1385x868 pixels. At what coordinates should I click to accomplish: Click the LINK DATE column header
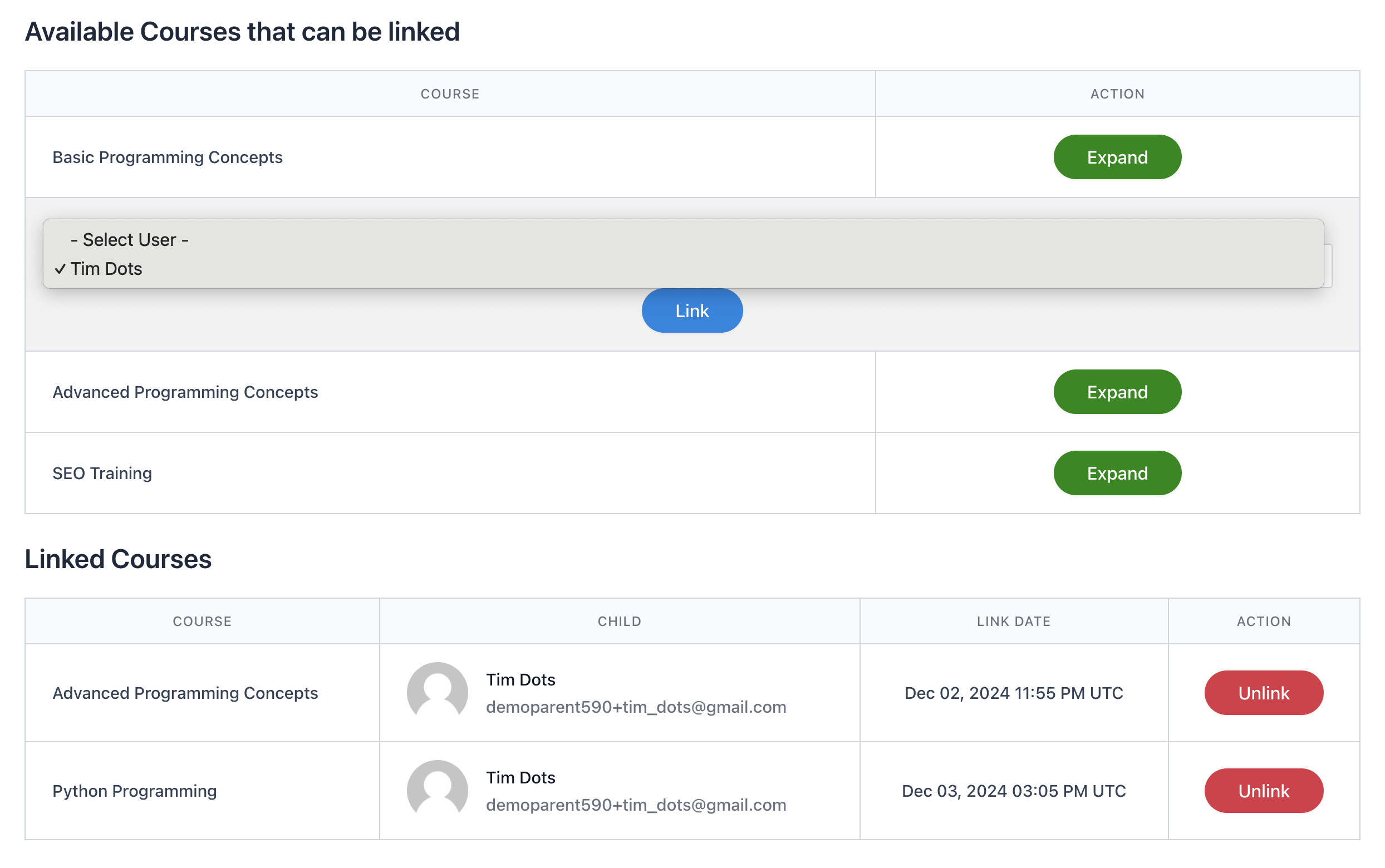click(x=1013, y=620)
